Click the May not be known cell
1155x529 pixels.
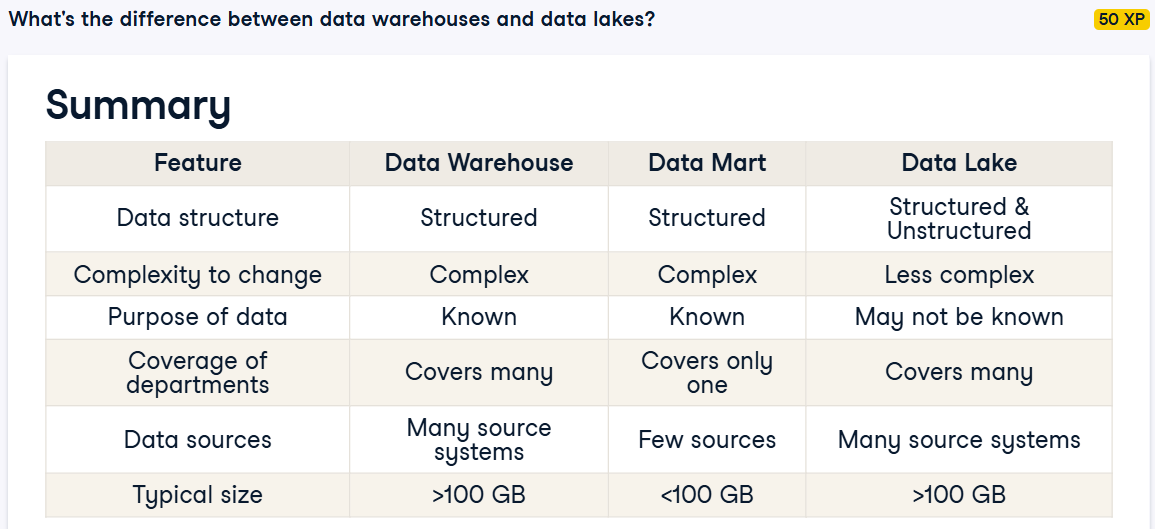click(959, 317)
